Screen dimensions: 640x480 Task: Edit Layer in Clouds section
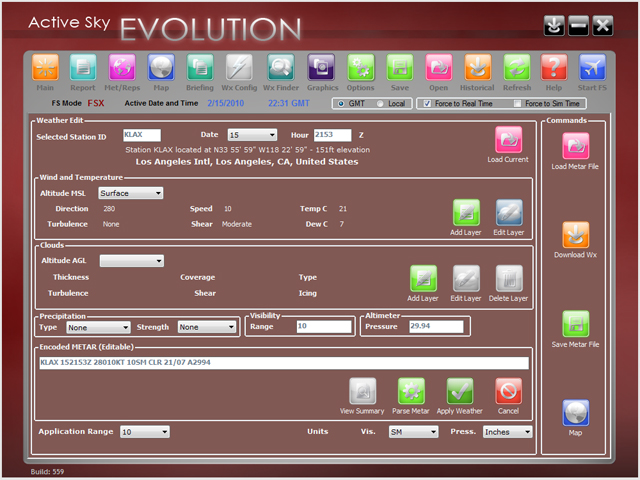pyautogui.click(x=466, y=278)
